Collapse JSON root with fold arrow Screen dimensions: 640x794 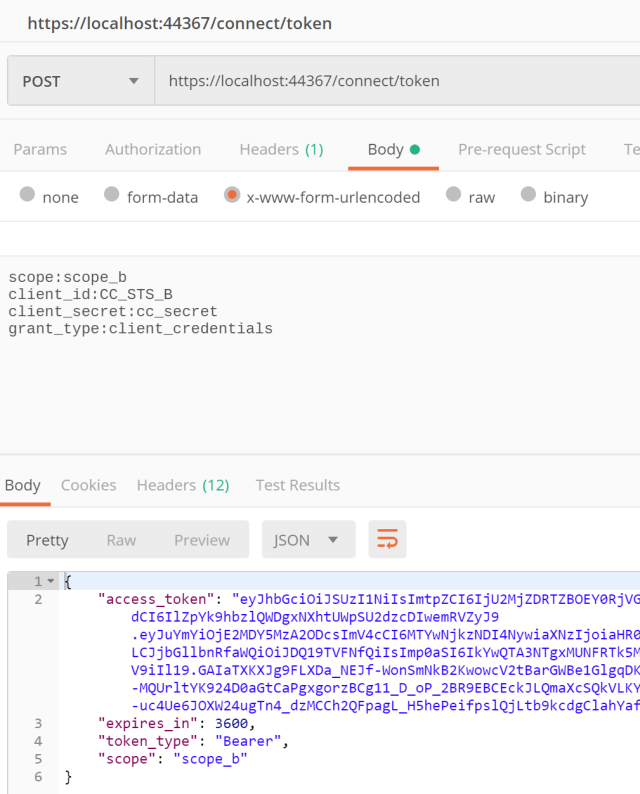(x=51, y=581)
